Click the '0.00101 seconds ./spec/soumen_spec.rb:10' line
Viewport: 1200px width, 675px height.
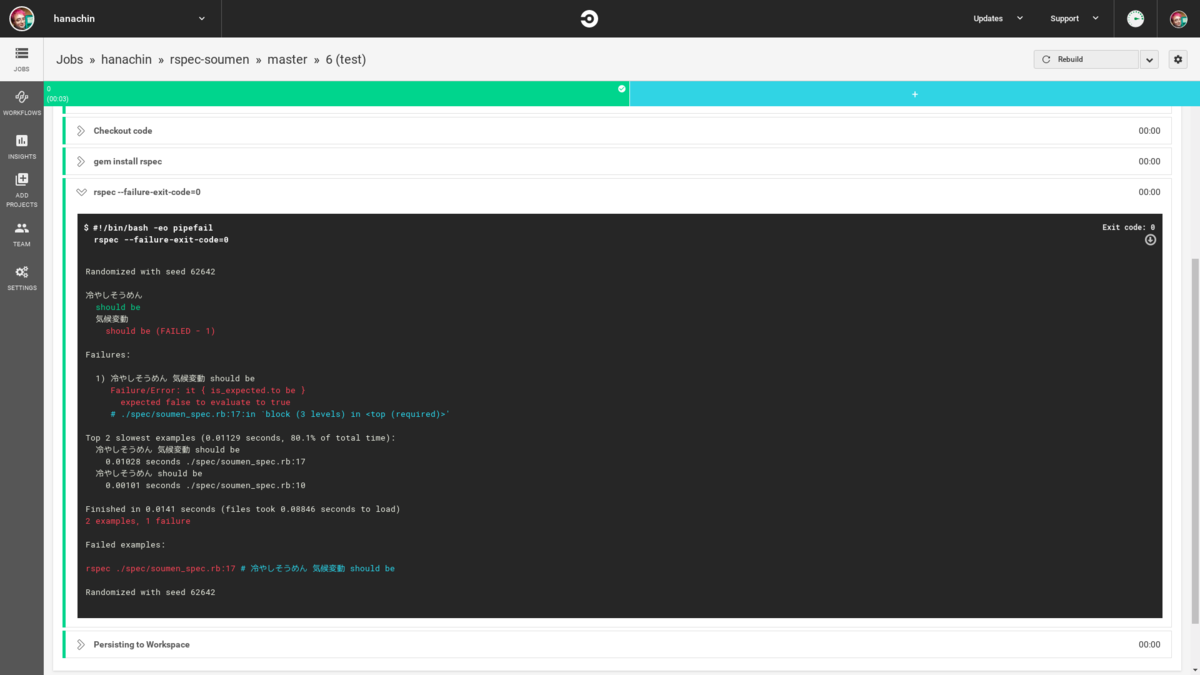pyautogui.click(x=206, y=485)
